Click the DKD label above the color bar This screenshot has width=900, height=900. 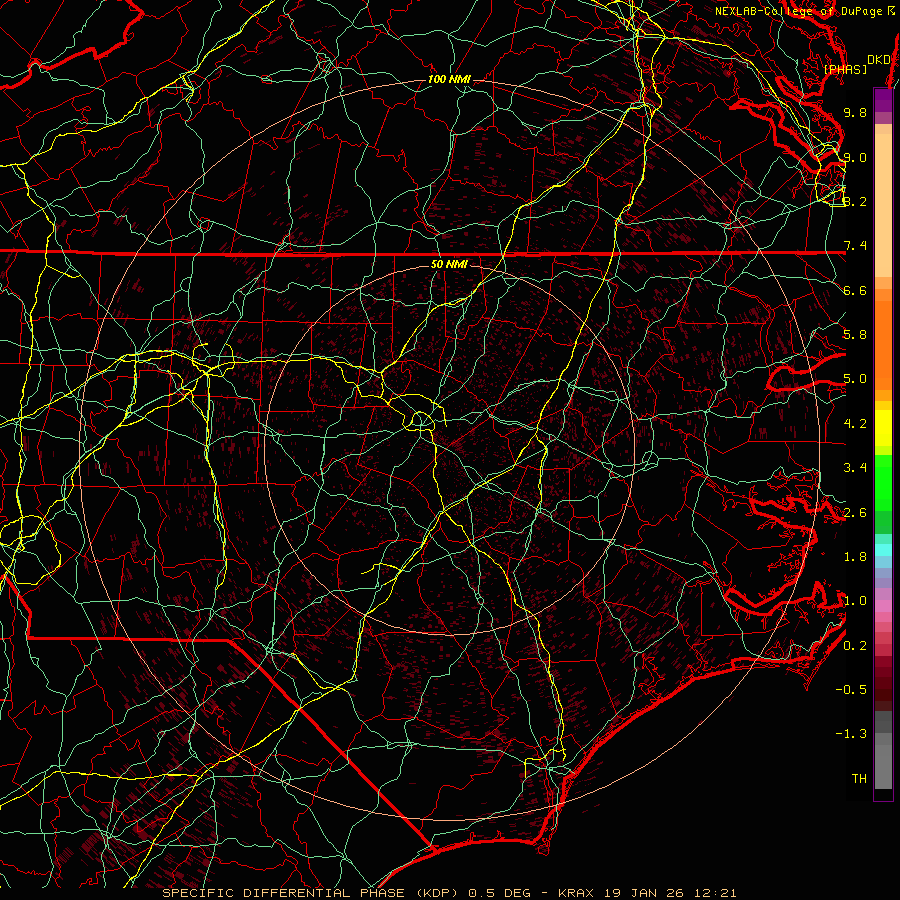[879, 60]
